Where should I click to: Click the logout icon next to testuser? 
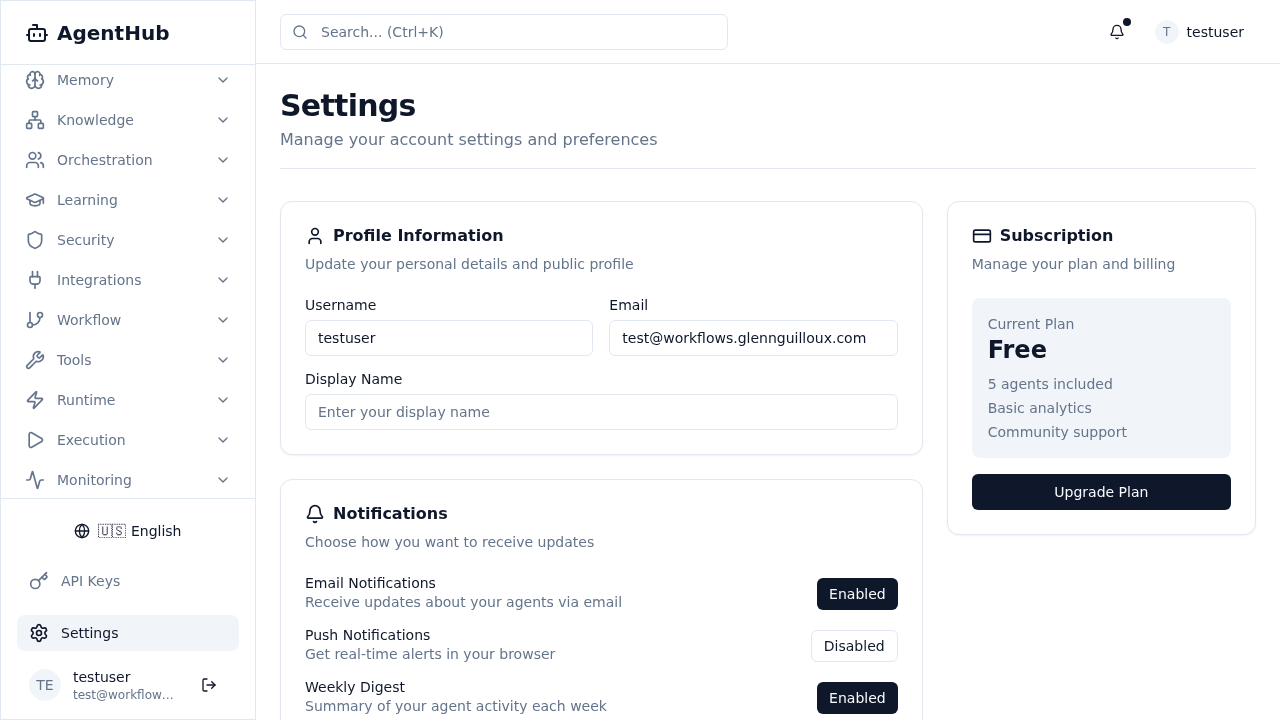(x=209, y=685)
